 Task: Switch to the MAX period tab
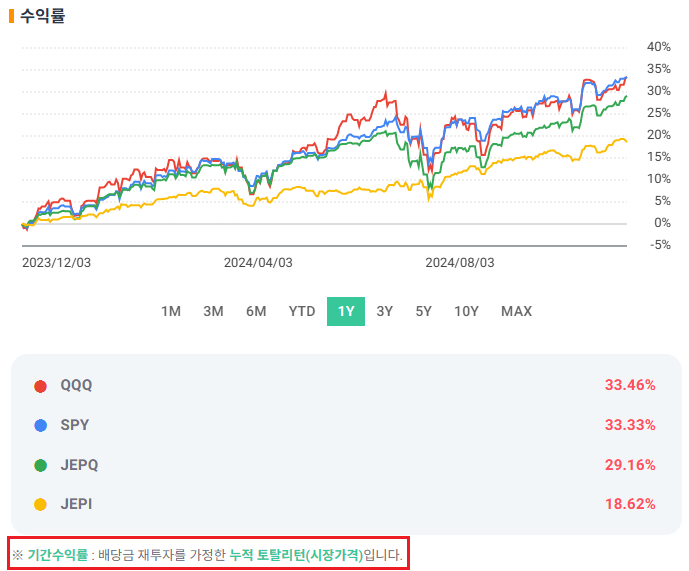[x=516, y=311]
